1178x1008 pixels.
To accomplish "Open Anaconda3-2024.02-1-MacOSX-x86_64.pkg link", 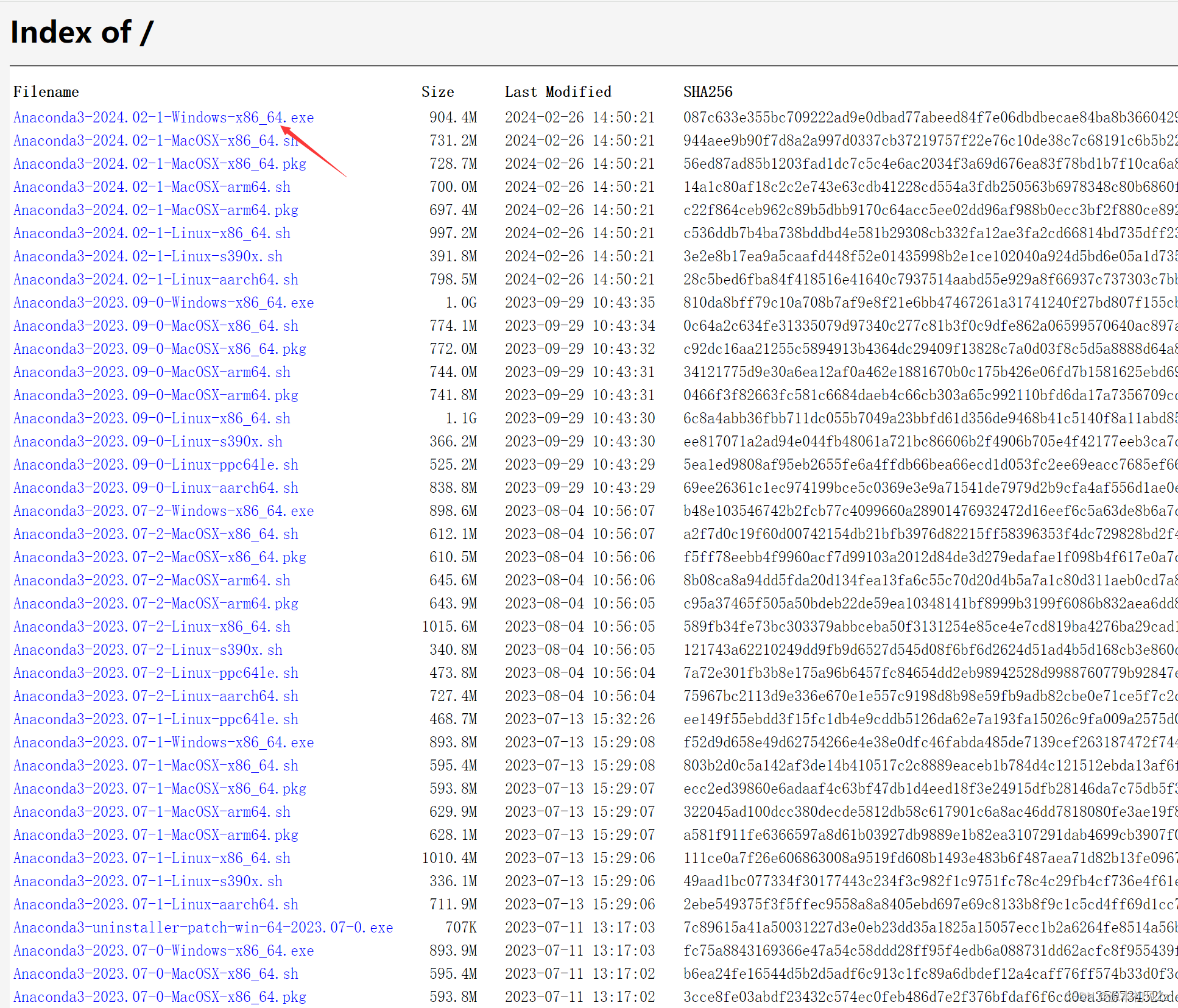I will point(160,164).
